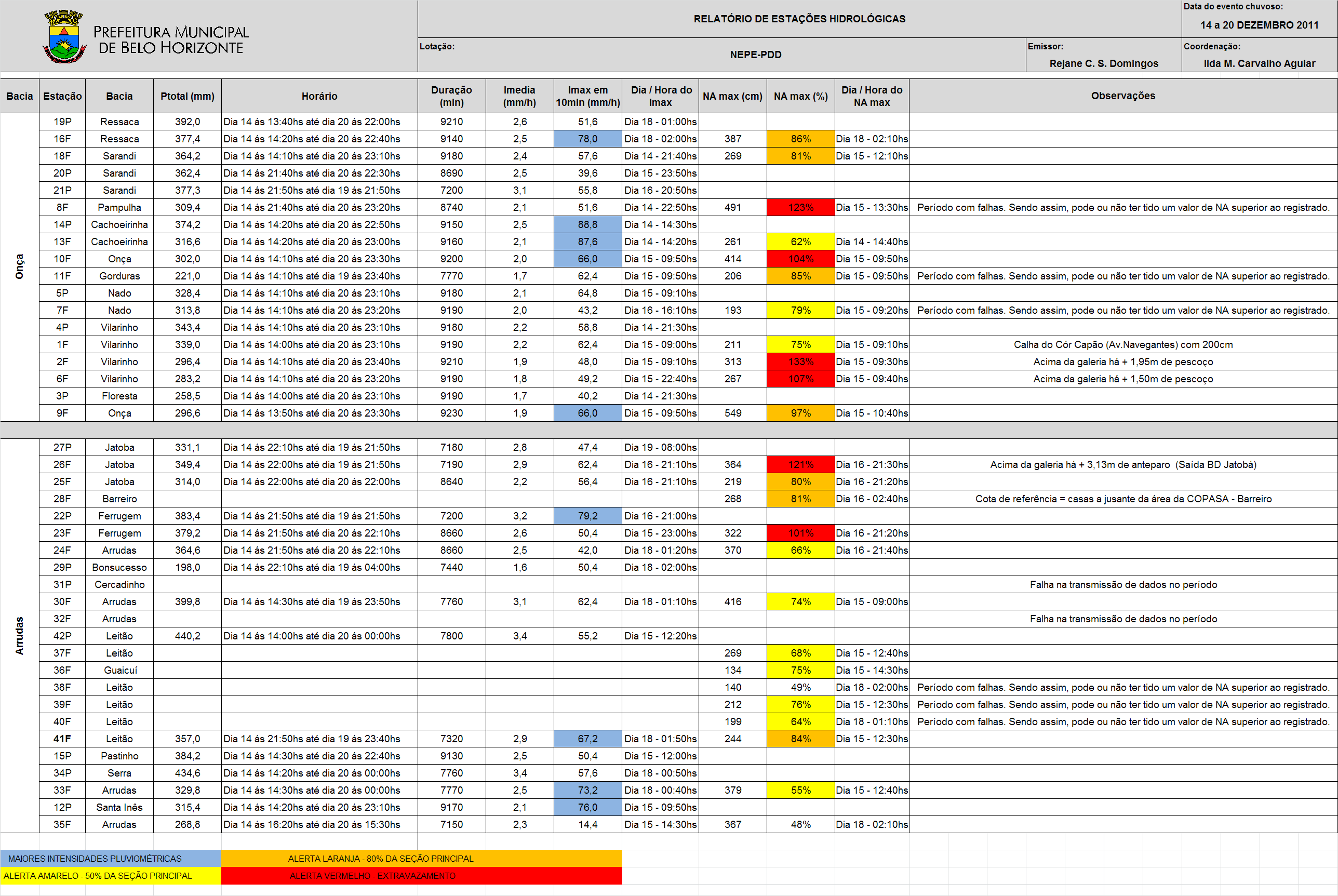Click the 'Estação' column header
The height and width of the screenshot is (896, 1338).
pyautogui.click(x=62, y=96)
